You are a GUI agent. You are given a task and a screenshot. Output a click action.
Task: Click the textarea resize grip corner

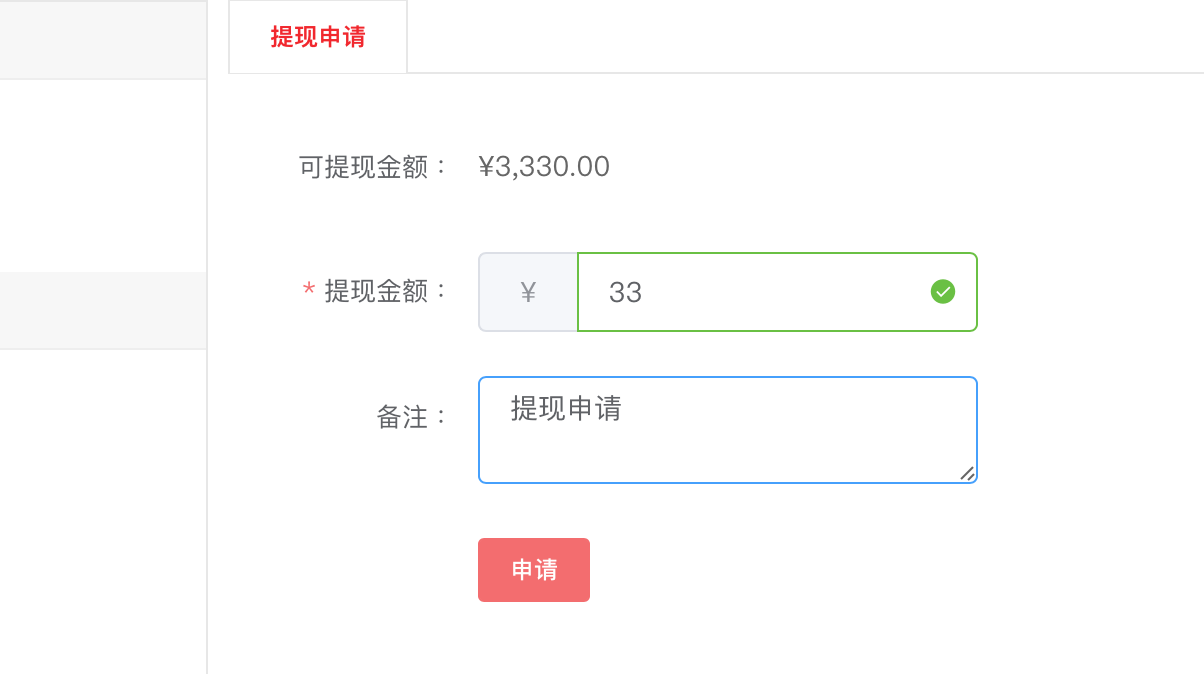(967, 473)
